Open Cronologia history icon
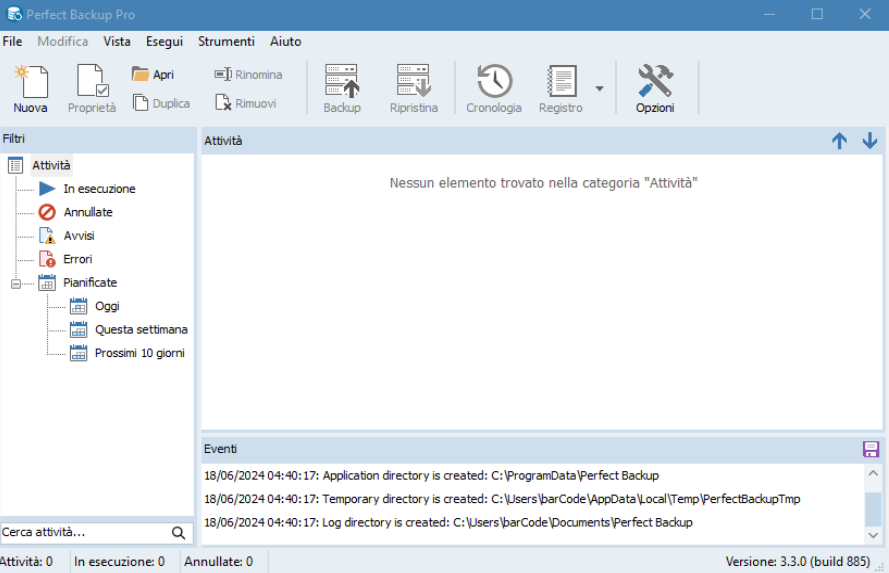Screen dimensions: 889x573 click(494, 81)
